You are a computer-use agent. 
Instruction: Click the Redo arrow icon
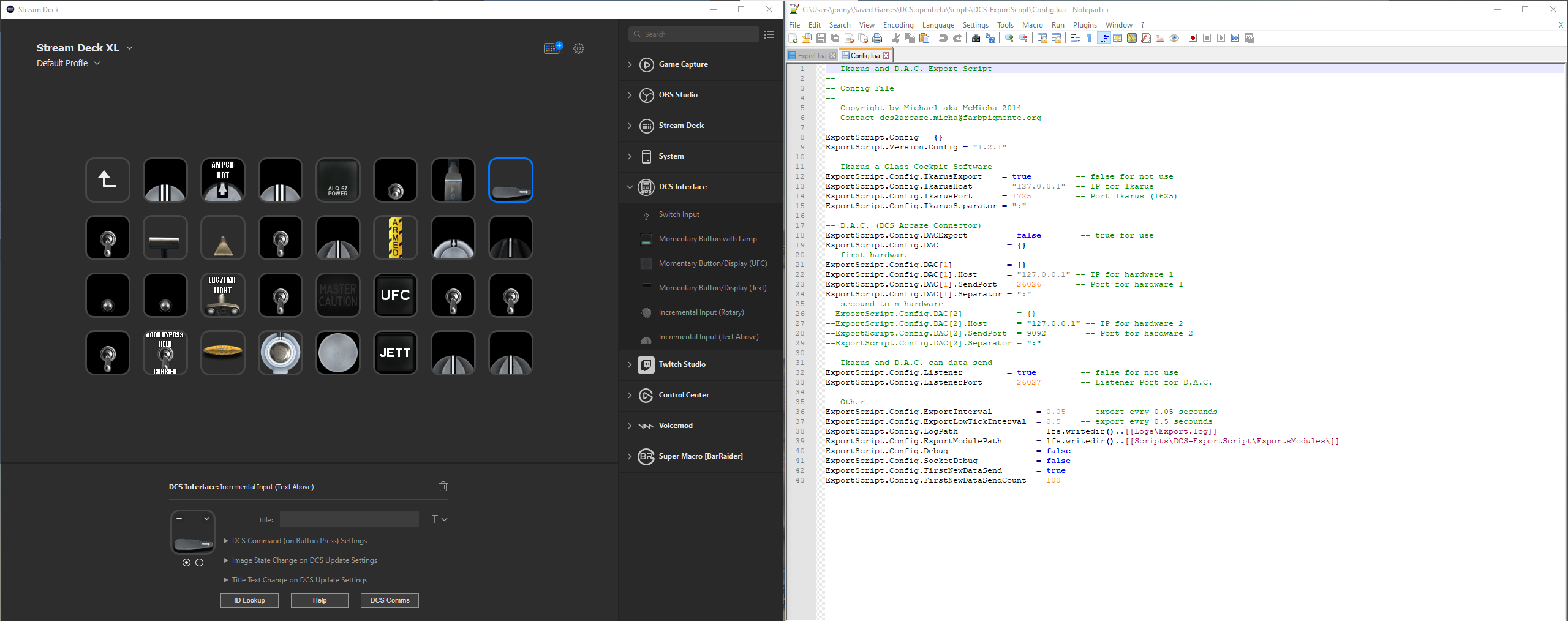tap(957, 38)
